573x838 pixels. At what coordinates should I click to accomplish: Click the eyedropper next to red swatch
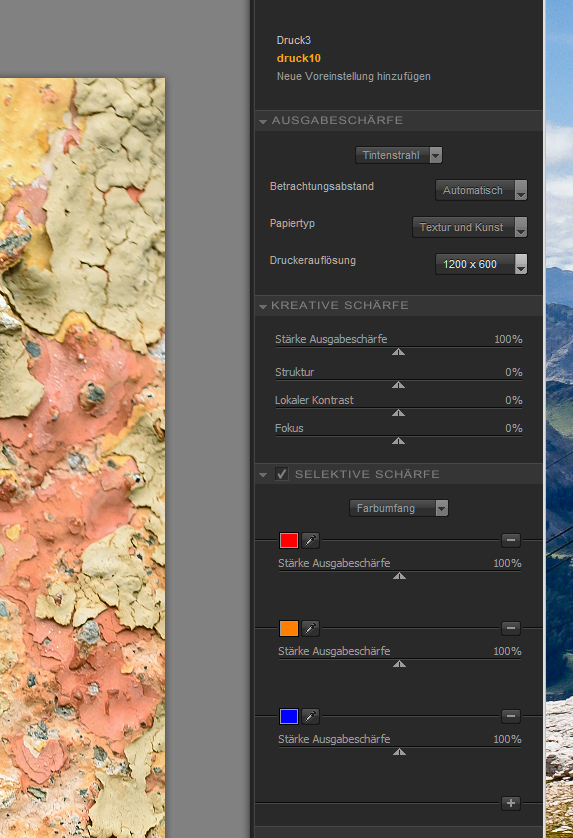[x=310, y=540]
